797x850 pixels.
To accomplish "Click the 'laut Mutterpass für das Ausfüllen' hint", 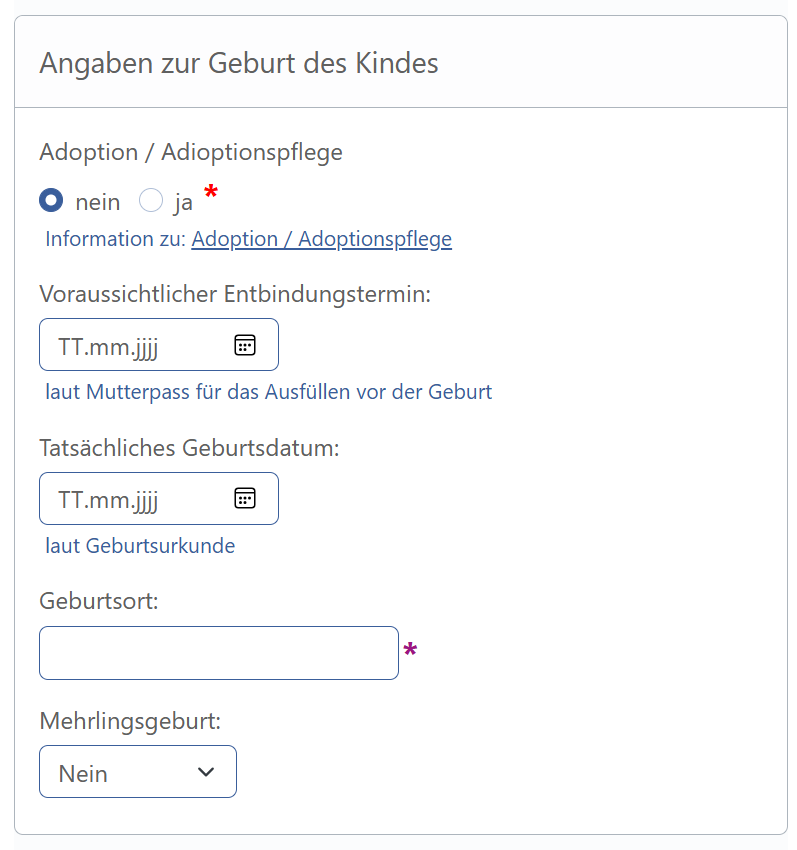I will 268,392.
